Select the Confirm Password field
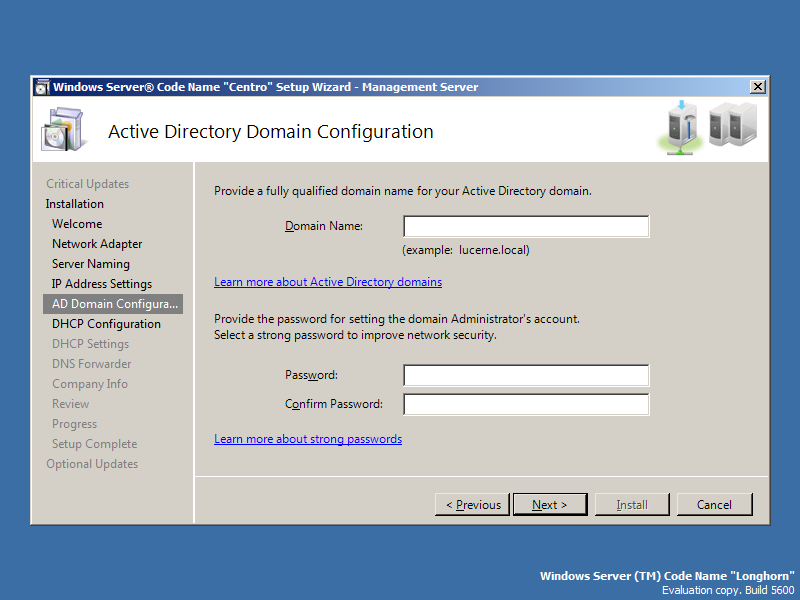 pyautogui.click(x=526, y=404)
